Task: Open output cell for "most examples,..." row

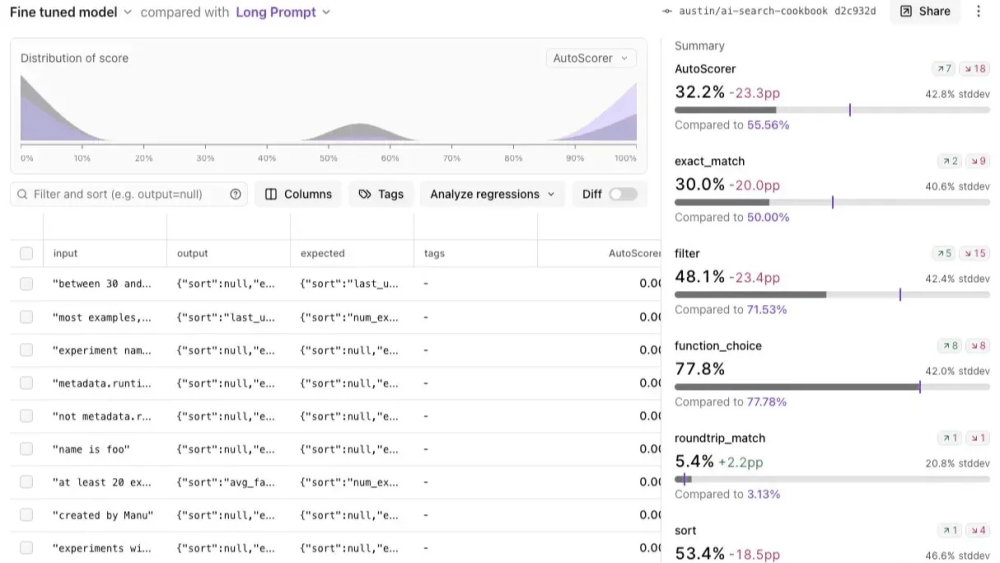Action: coord(226,317)
